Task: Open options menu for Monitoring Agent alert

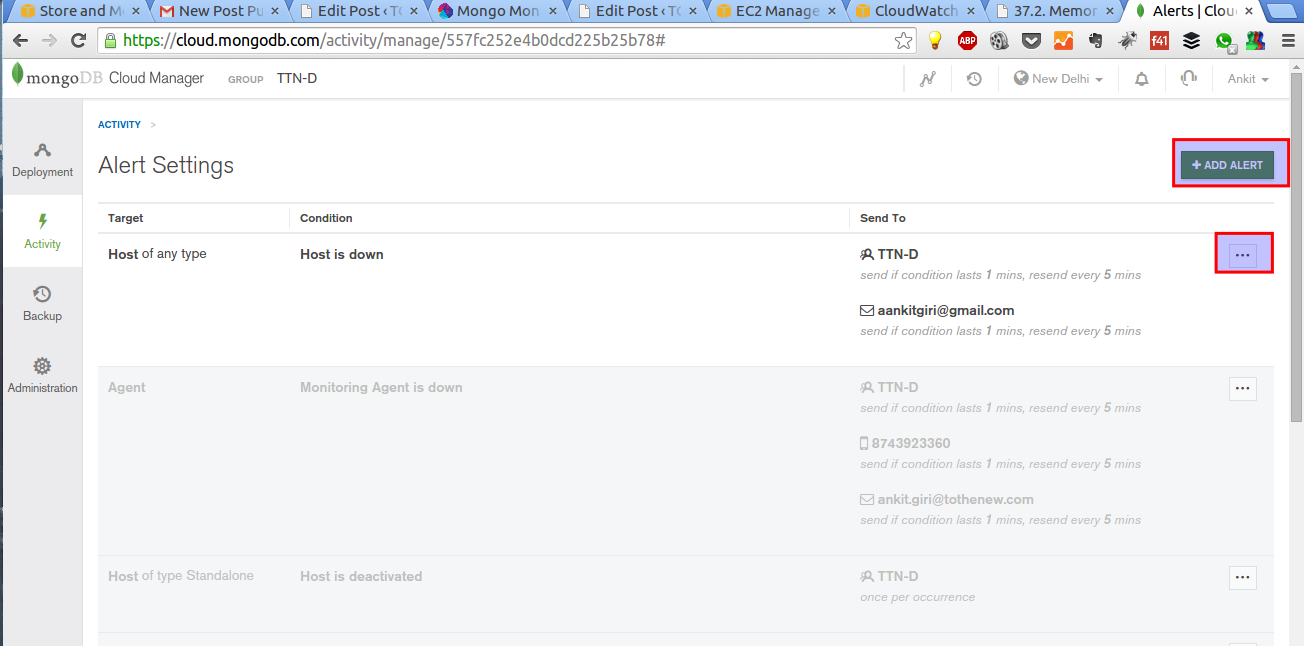Action: click(x=1243, y=388)
